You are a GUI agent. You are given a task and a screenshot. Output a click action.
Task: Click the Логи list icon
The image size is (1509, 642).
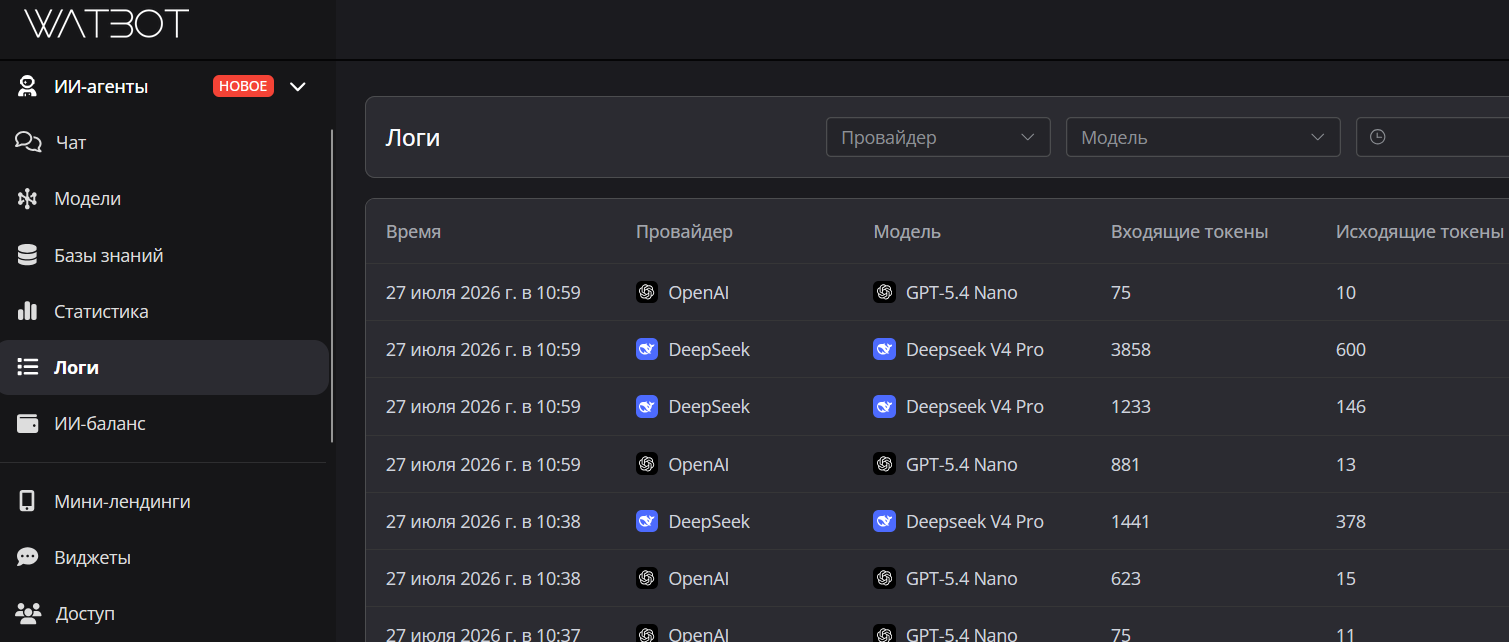click(x=28, y=367)
